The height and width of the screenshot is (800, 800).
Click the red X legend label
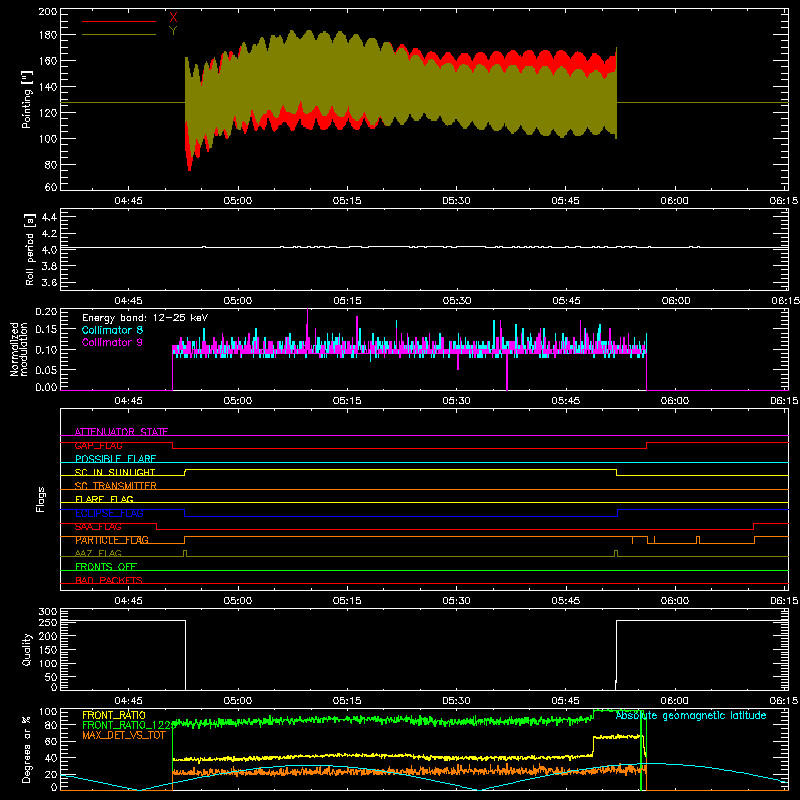pos(173,18)
